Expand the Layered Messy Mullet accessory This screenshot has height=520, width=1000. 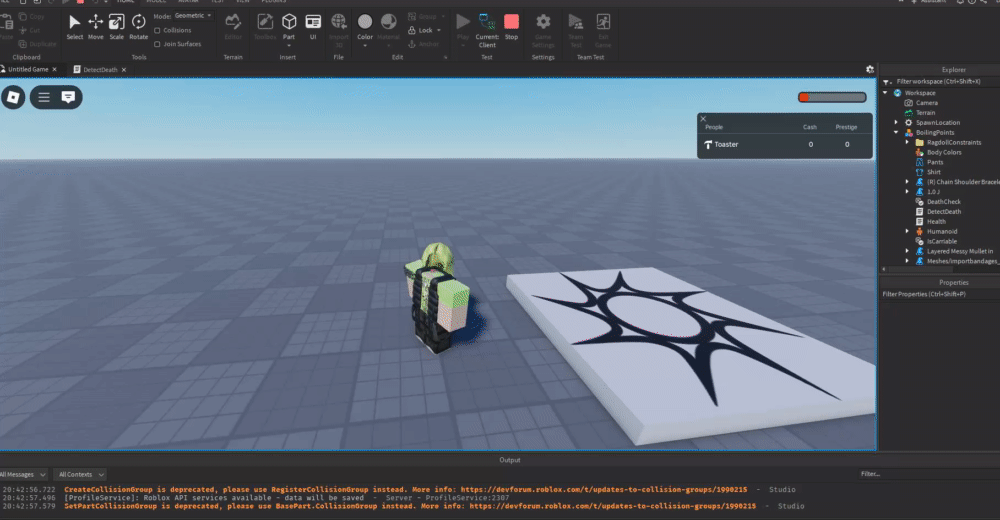(907, 251)
